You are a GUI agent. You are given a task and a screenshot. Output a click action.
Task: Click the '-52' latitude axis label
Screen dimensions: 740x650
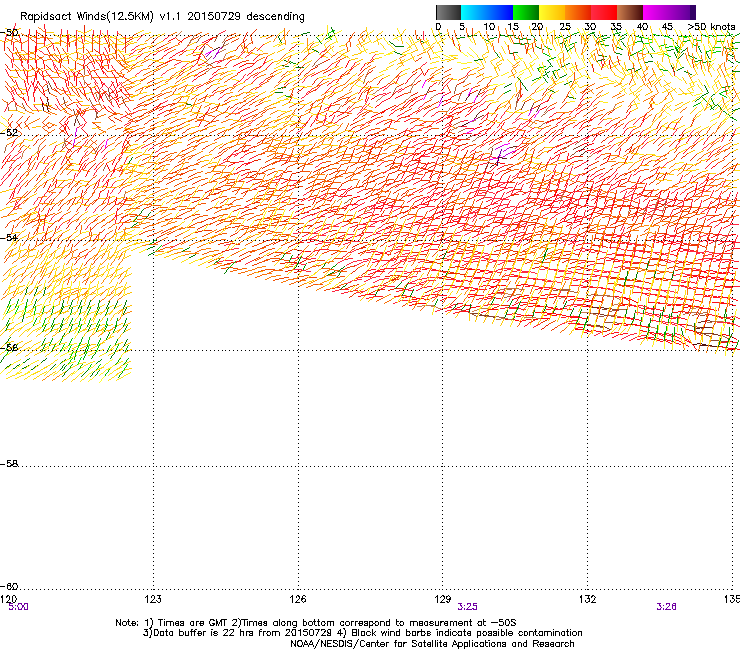click(9, 133)
